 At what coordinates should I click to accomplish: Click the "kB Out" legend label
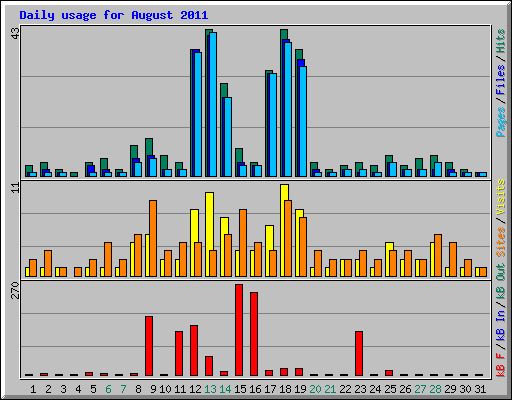[500, 281]
